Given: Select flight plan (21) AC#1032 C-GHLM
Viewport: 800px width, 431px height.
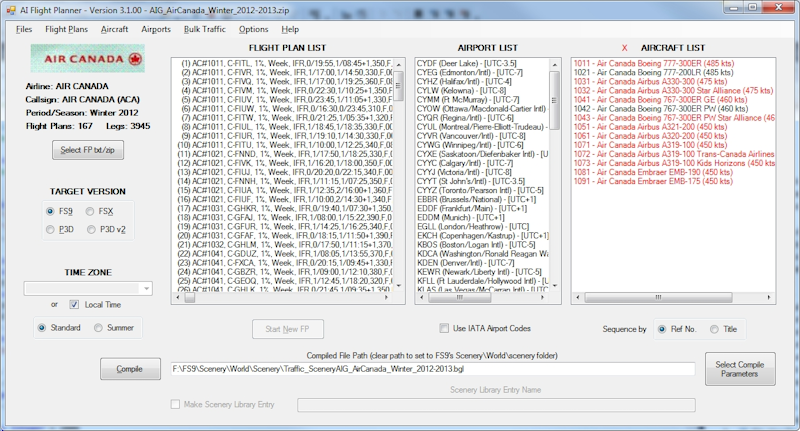Looking at the screenshot, I should [x=285, y=245].
